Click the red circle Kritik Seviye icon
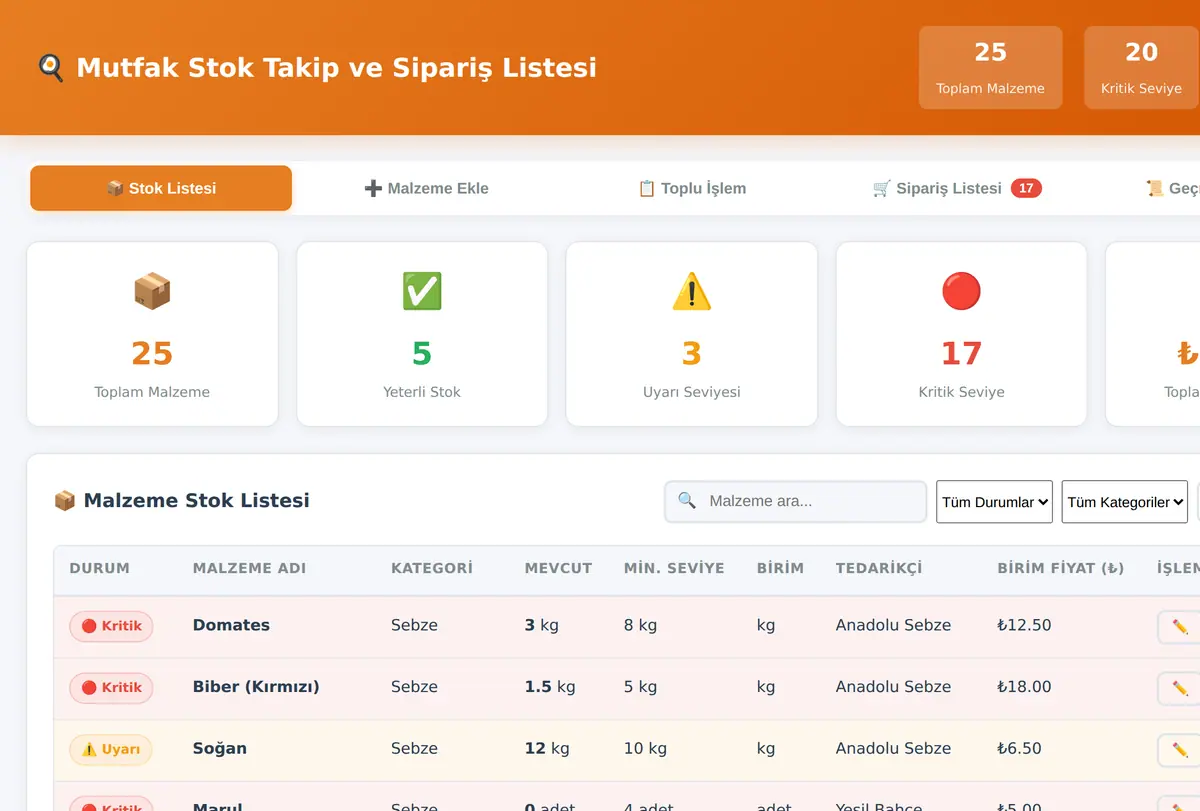1200x811 pixels. [961, 291]
